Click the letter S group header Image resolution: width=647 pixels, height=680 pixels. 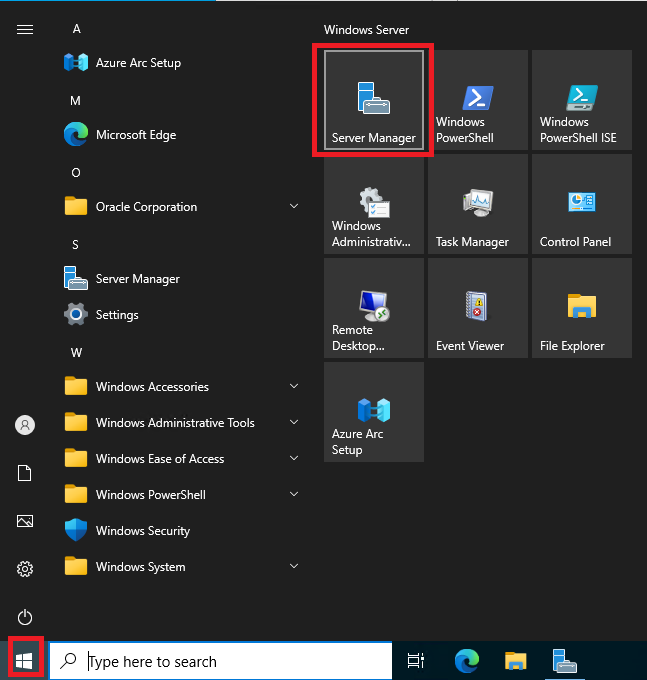75,245
